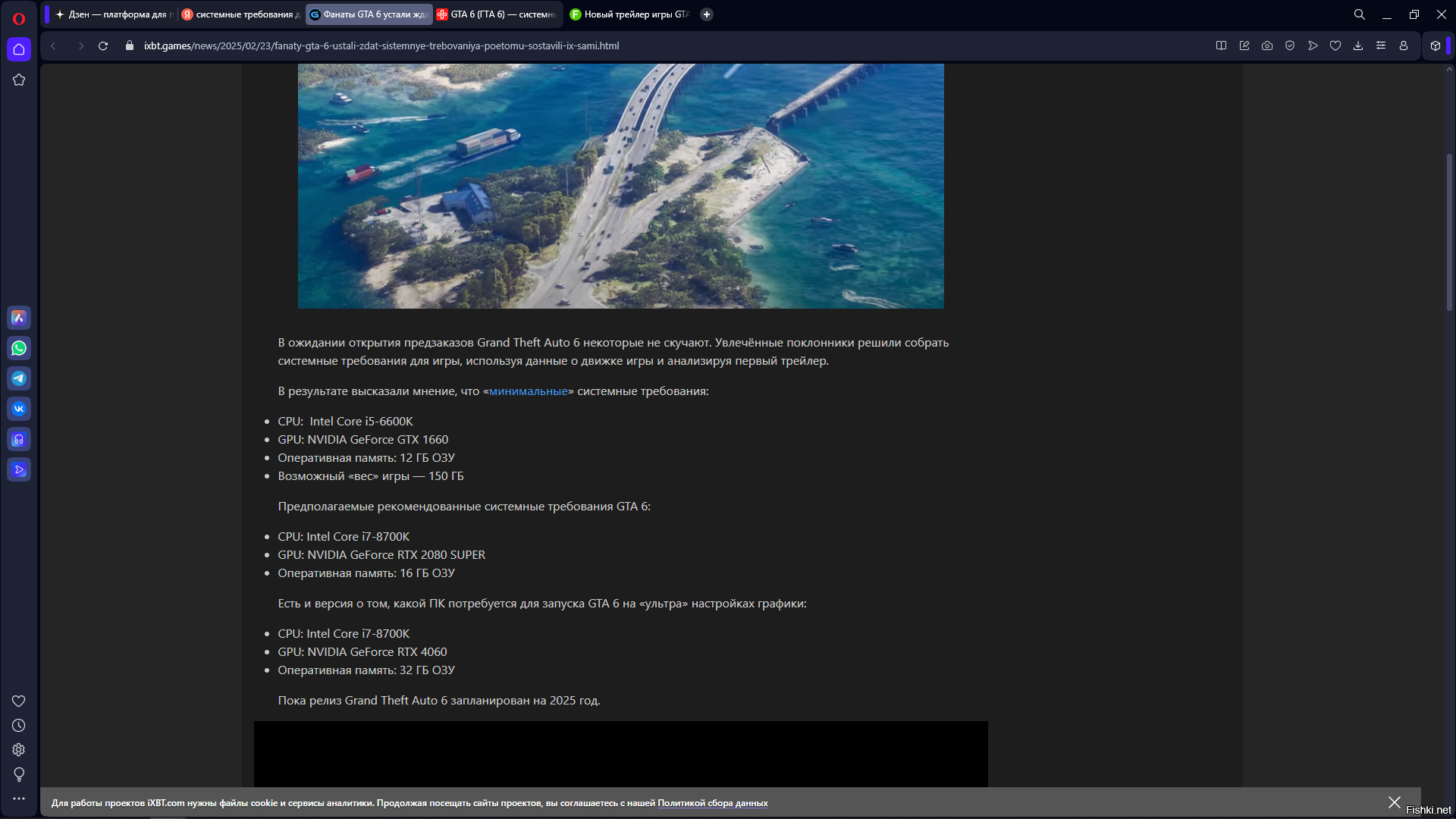Click 'Оперативная память: 12 ГБ ОЗУ' line
1456x819 pixels.
366,458
